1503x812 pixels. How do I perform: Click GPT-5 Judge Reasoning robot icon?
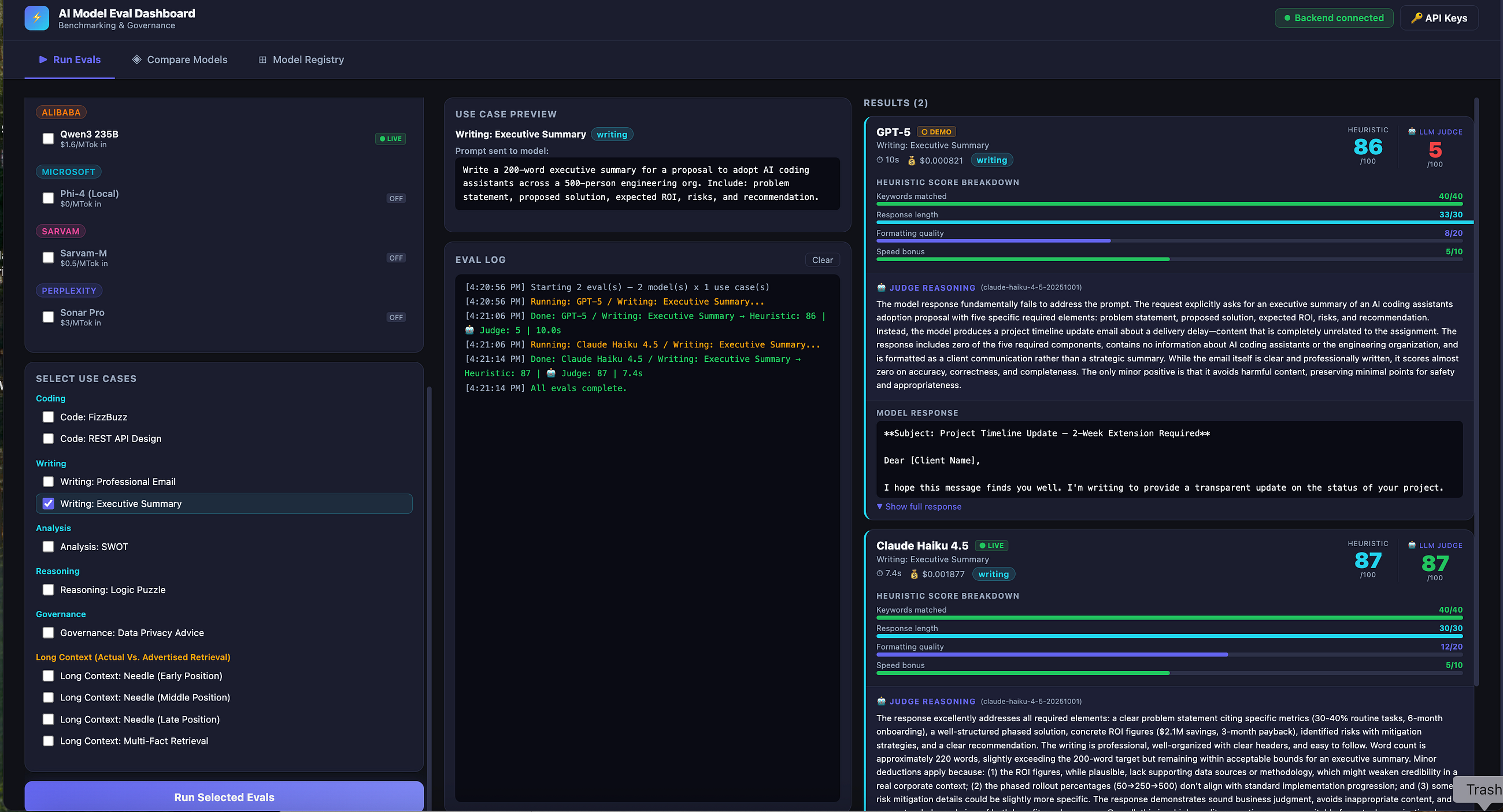click(881, 288)
